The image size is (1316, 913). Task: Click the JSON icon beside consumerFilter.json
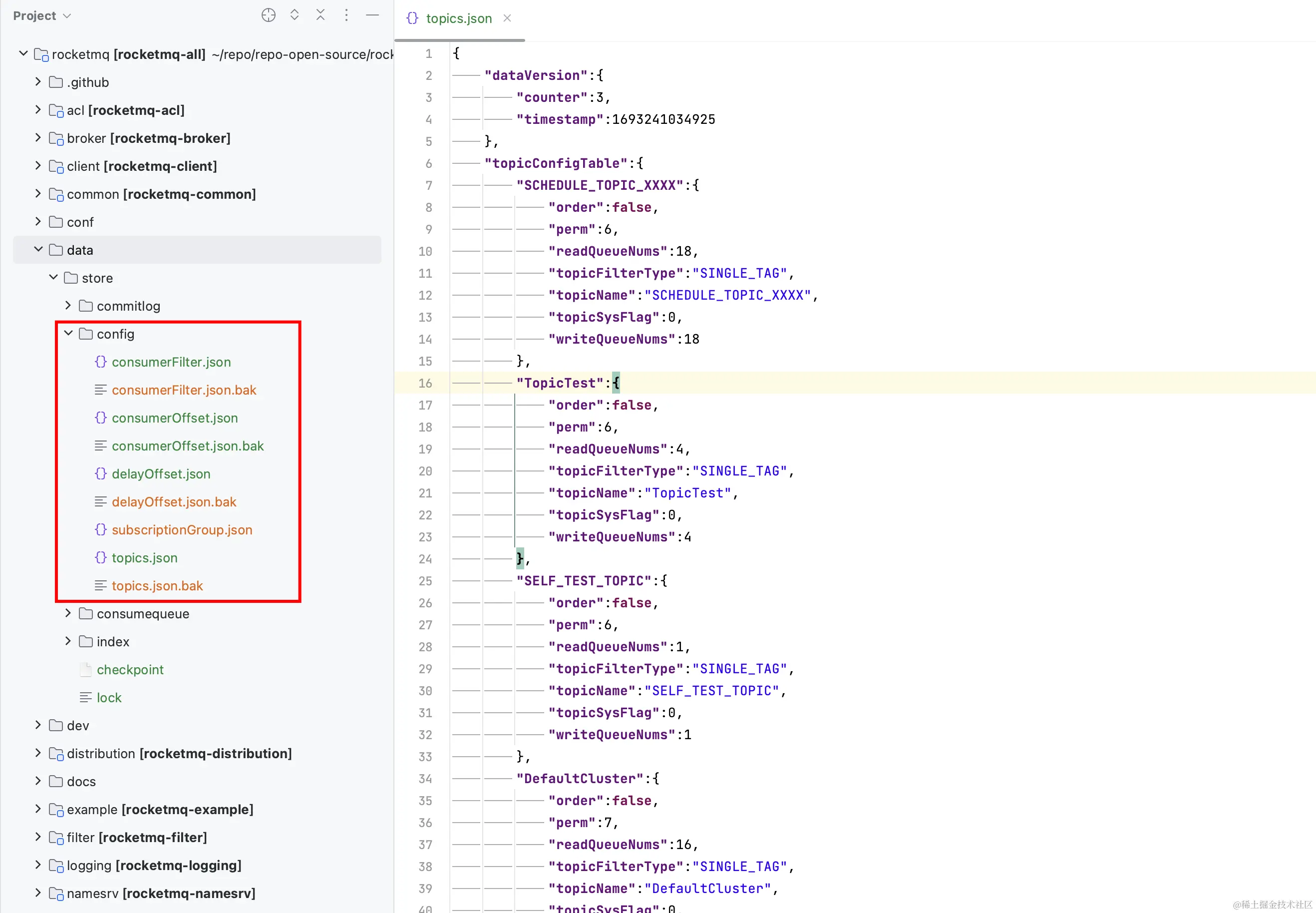coord(101,362)
